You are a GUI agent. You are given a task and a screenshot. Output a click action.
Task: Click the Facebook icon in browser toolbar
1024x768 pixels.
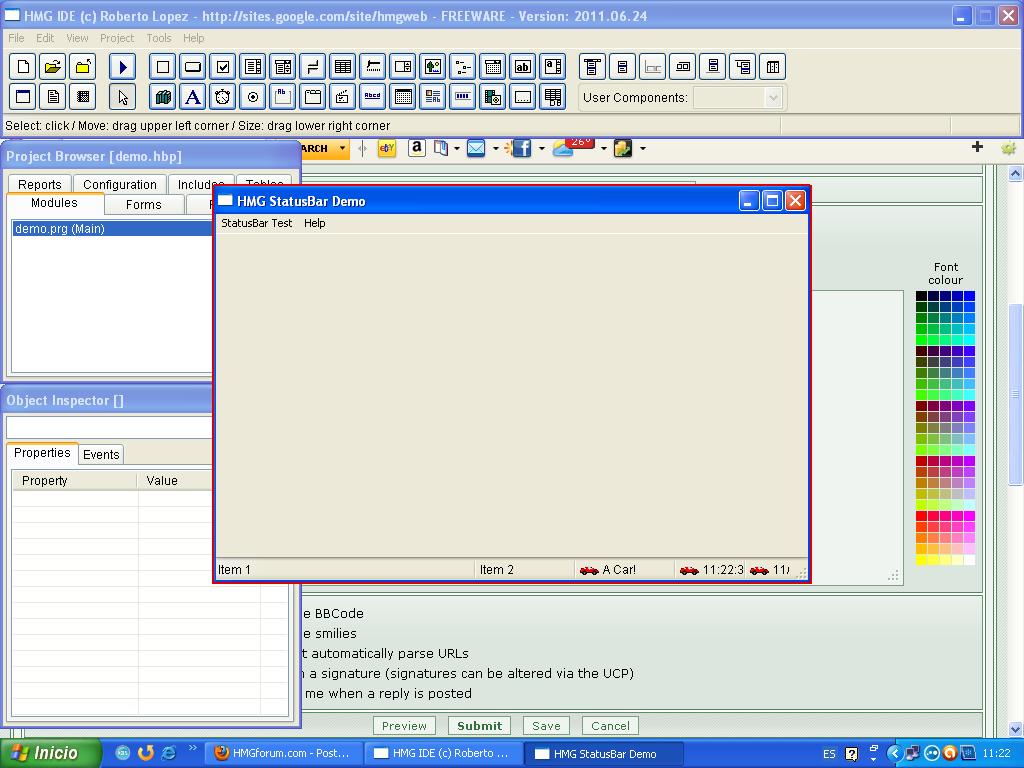point(521,148)
